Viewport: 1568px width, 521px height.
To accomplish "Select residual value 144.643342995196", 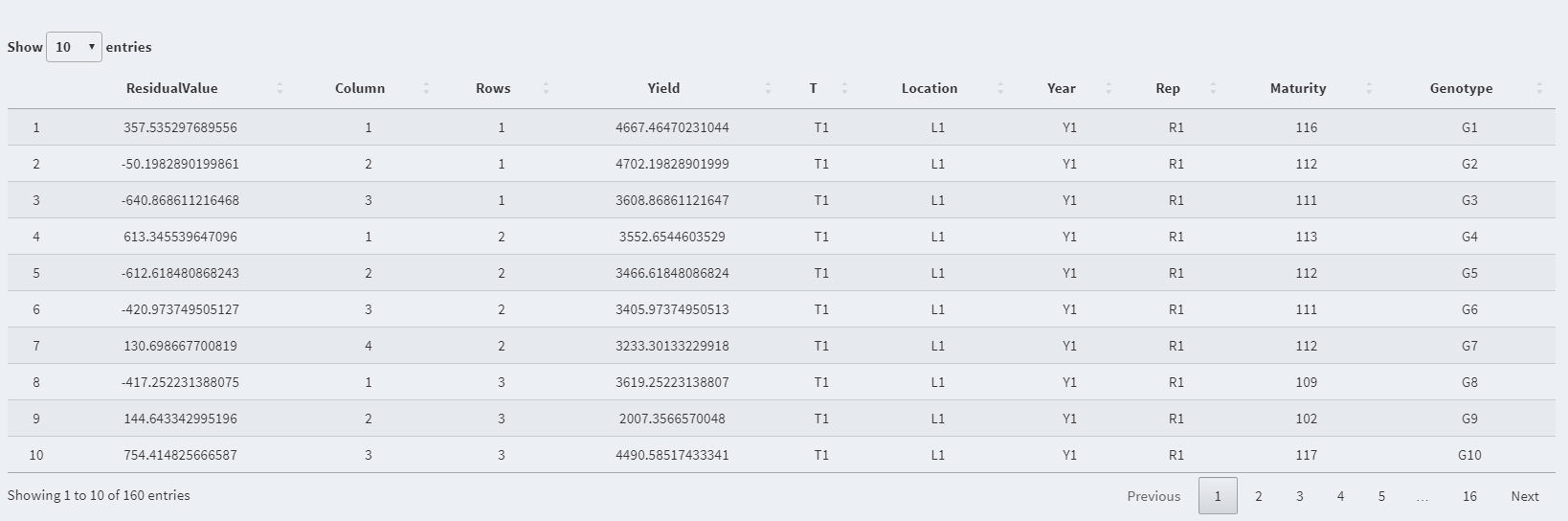I will [180, 419].
